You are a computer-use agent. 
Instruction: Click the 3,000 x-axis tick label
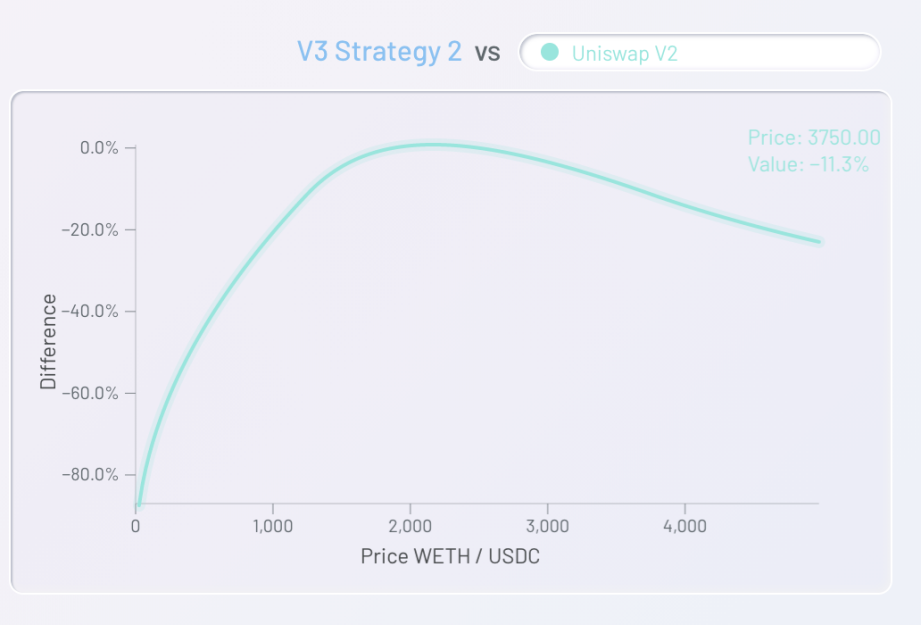[547, 526]
